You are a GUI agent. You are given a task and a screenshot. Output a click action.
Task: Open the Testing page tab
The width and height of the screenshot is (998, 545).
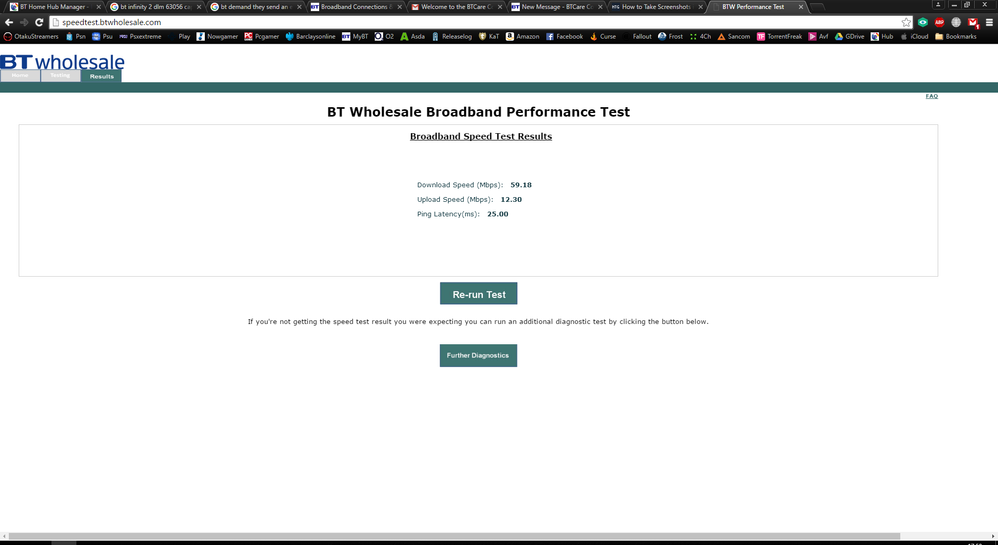60,76
